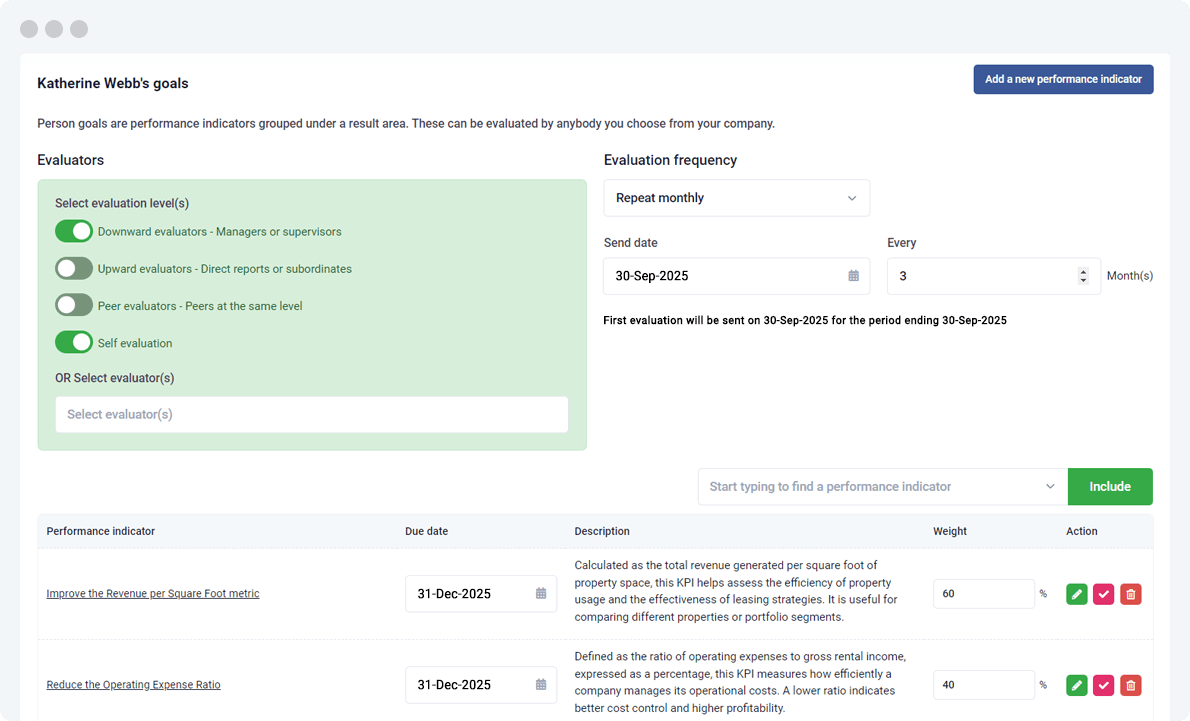Open calendar icon for Operating Expense Ratio due date
This screenshot has height=721, width=1190.
coord(541,685)
